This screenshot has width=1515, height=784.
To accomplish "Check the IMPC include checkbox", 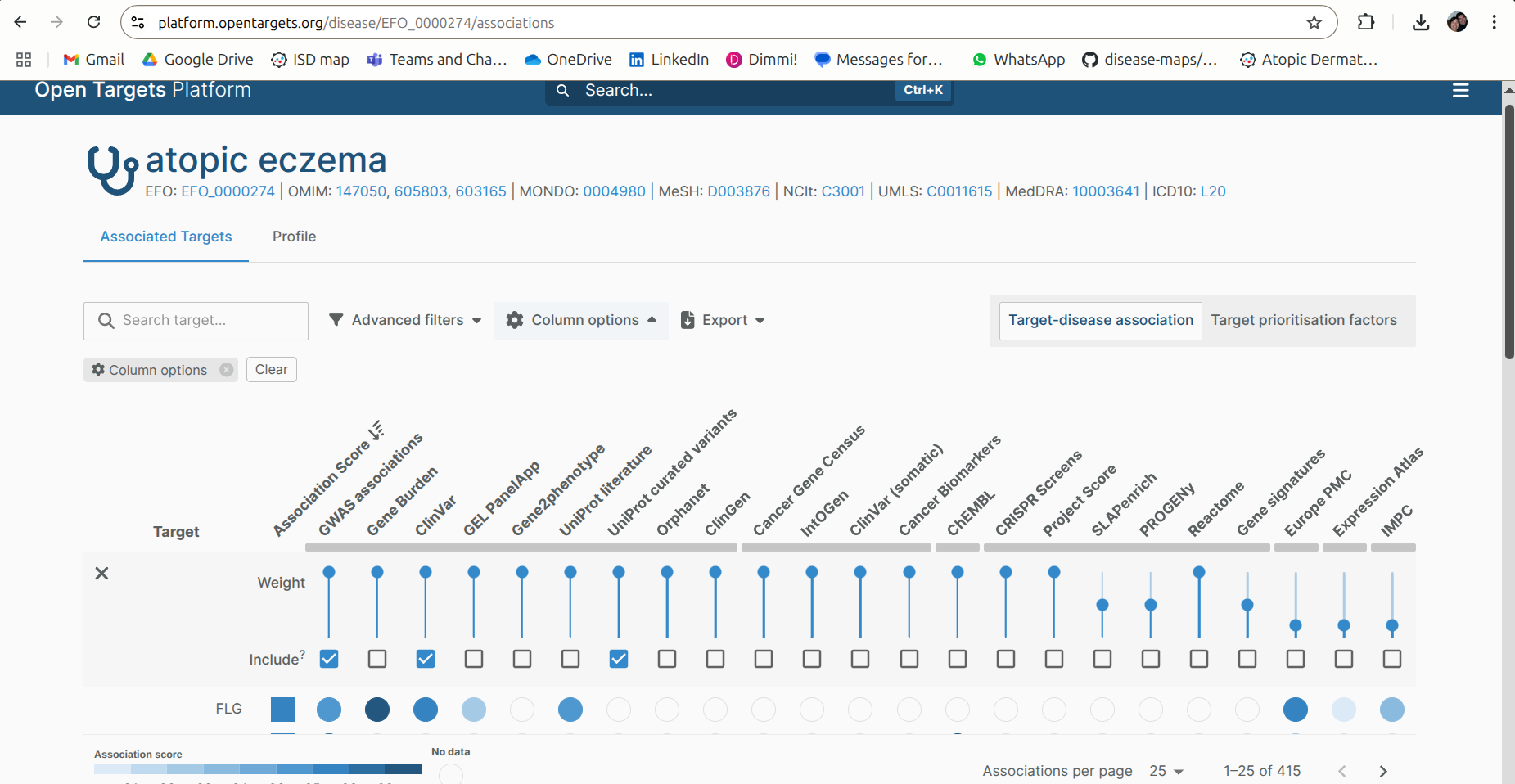I will [x=1391, y=659].
